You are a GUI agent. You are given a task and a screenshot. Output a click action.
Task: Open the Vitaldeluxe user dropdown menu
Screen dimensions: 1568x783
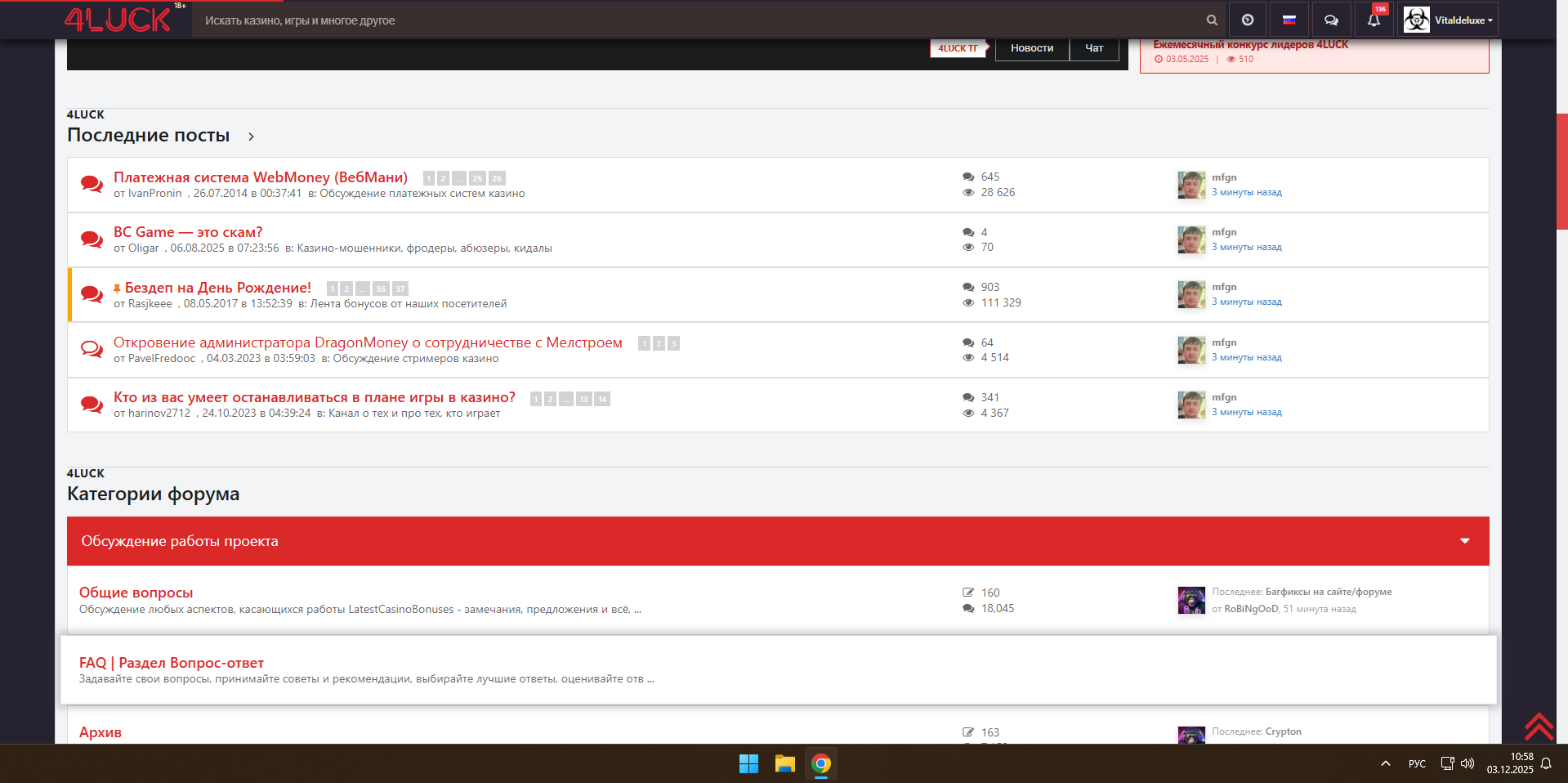click(x=1448, y=20)
